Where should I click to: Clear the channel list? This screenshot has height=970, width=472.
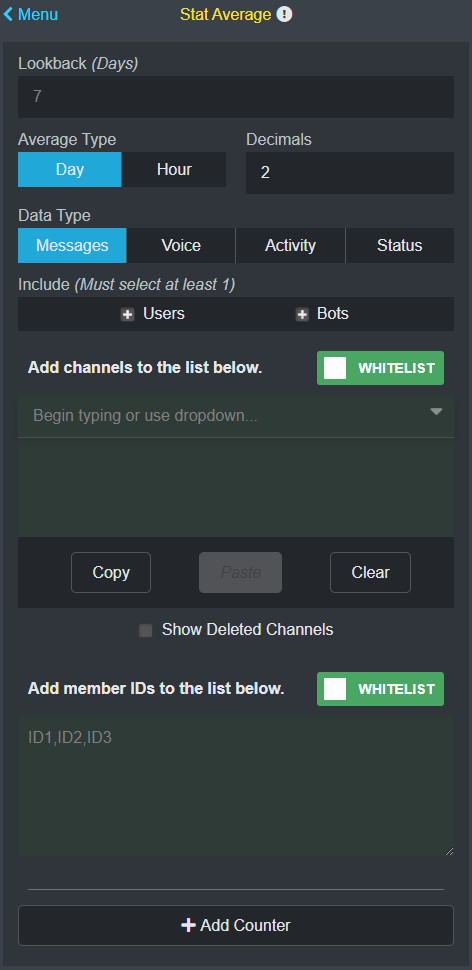[371, 572]
